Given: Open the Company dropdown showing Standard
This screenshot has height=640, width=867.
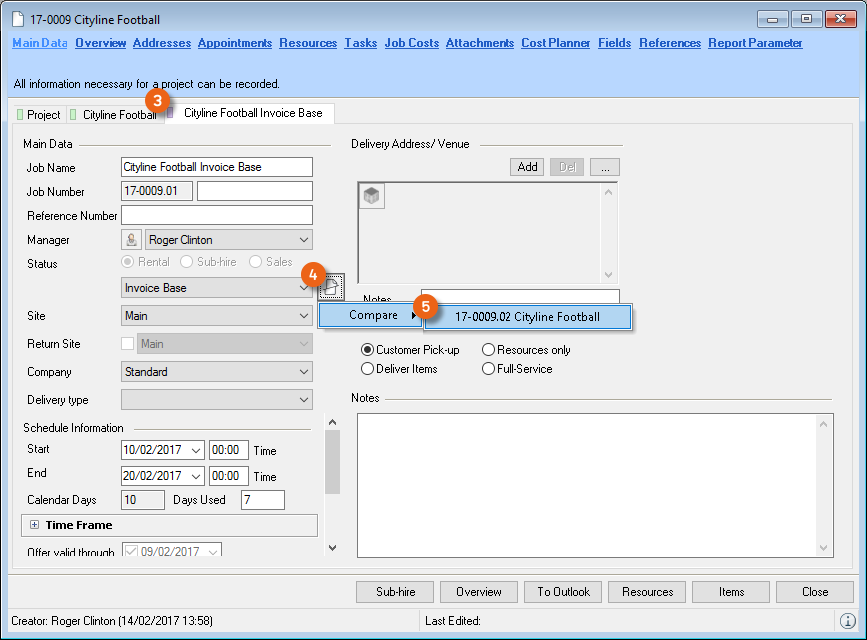Looking at the screenshot, I should pyautogui.click(x=304, y=372).
